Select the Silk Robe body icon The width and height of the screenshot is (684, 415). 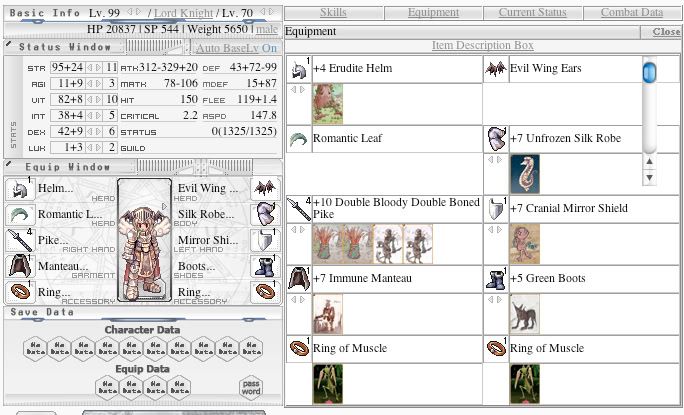(264, 214)
